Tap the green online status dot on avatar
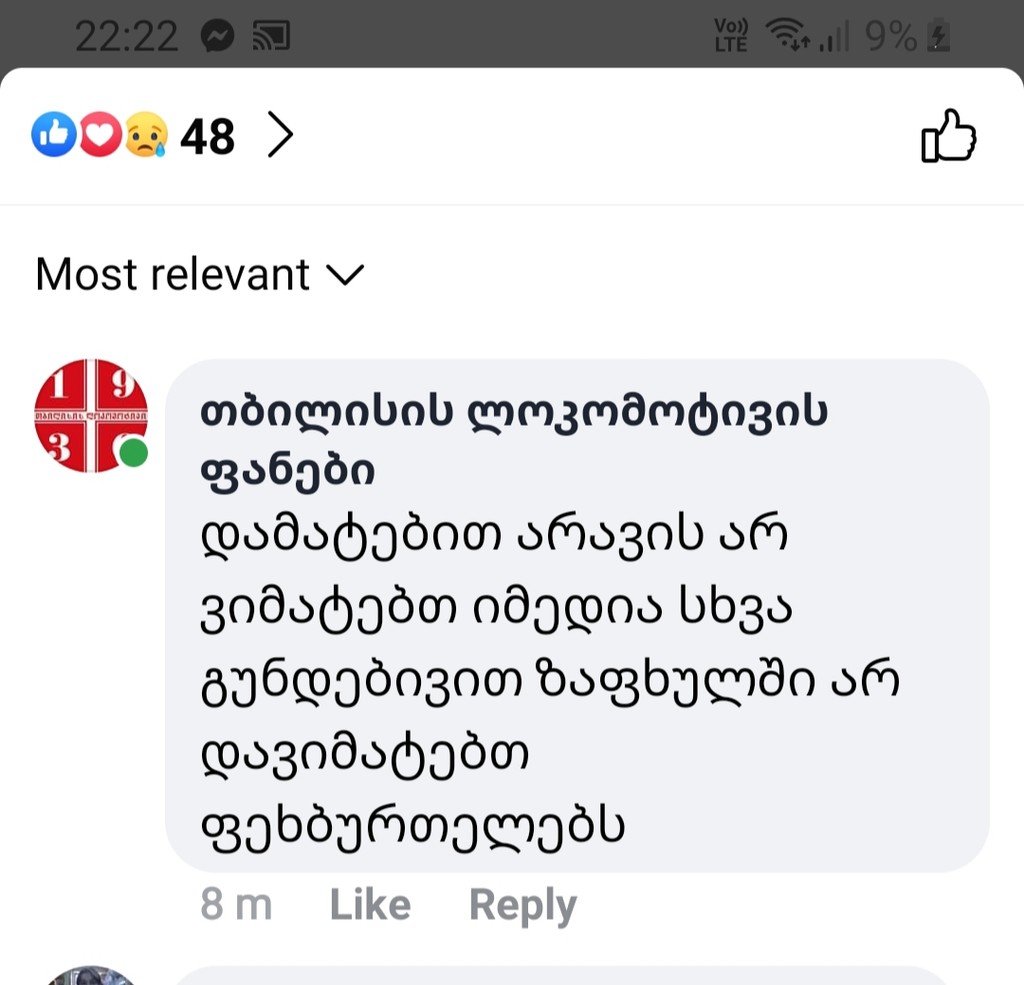 coord(134,453)
